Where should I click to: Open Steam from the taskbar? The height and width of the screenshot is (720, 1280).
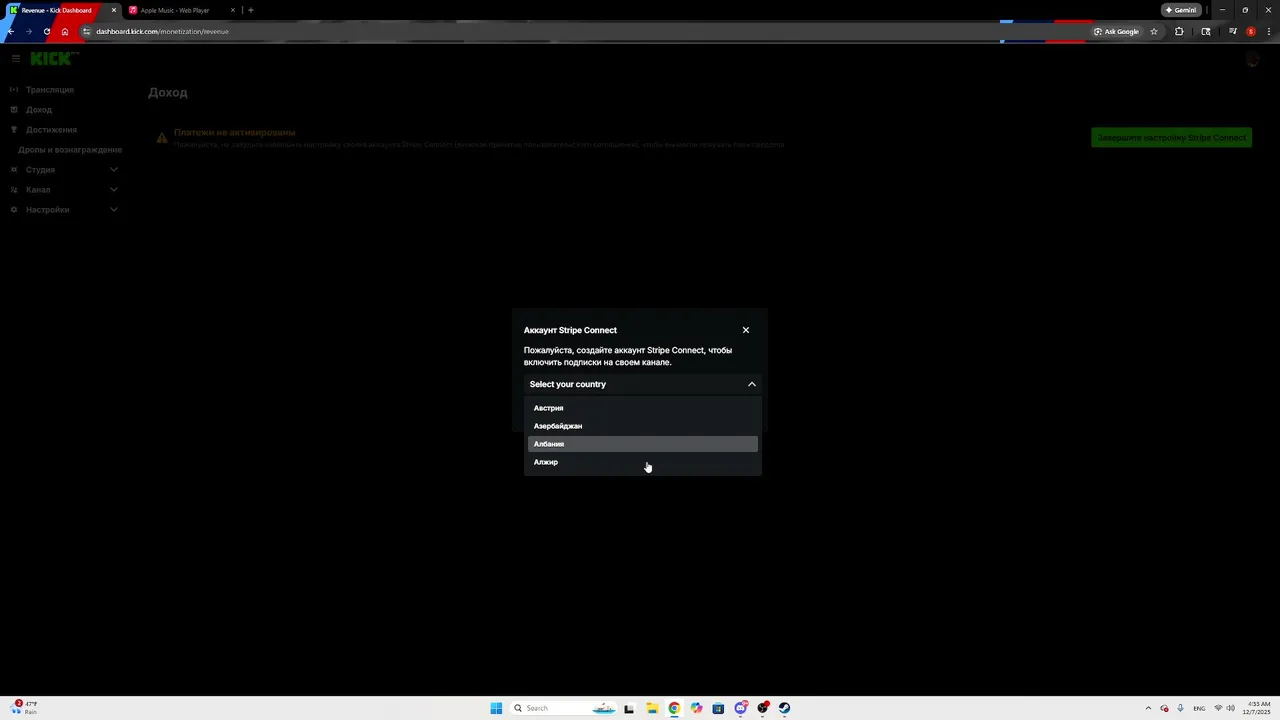point(784,708)
